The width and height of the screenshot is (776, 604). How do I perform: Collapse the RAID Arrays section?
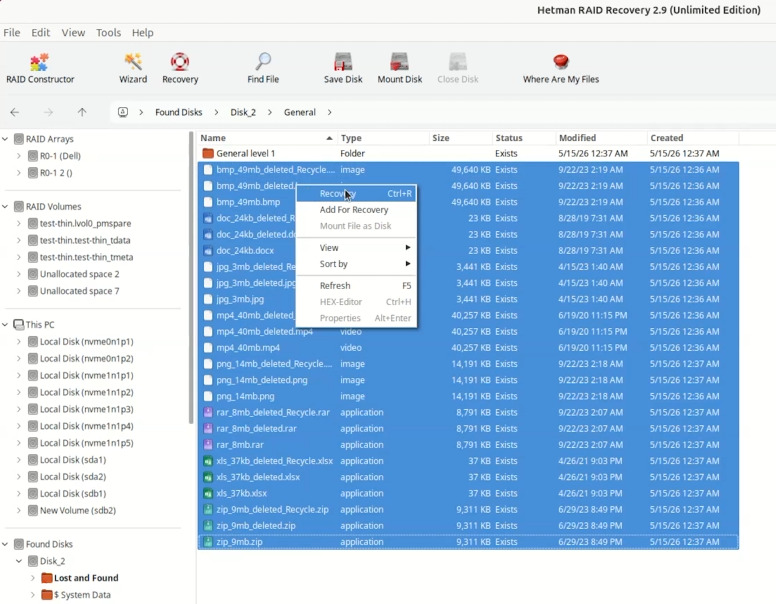click(5, 139)
